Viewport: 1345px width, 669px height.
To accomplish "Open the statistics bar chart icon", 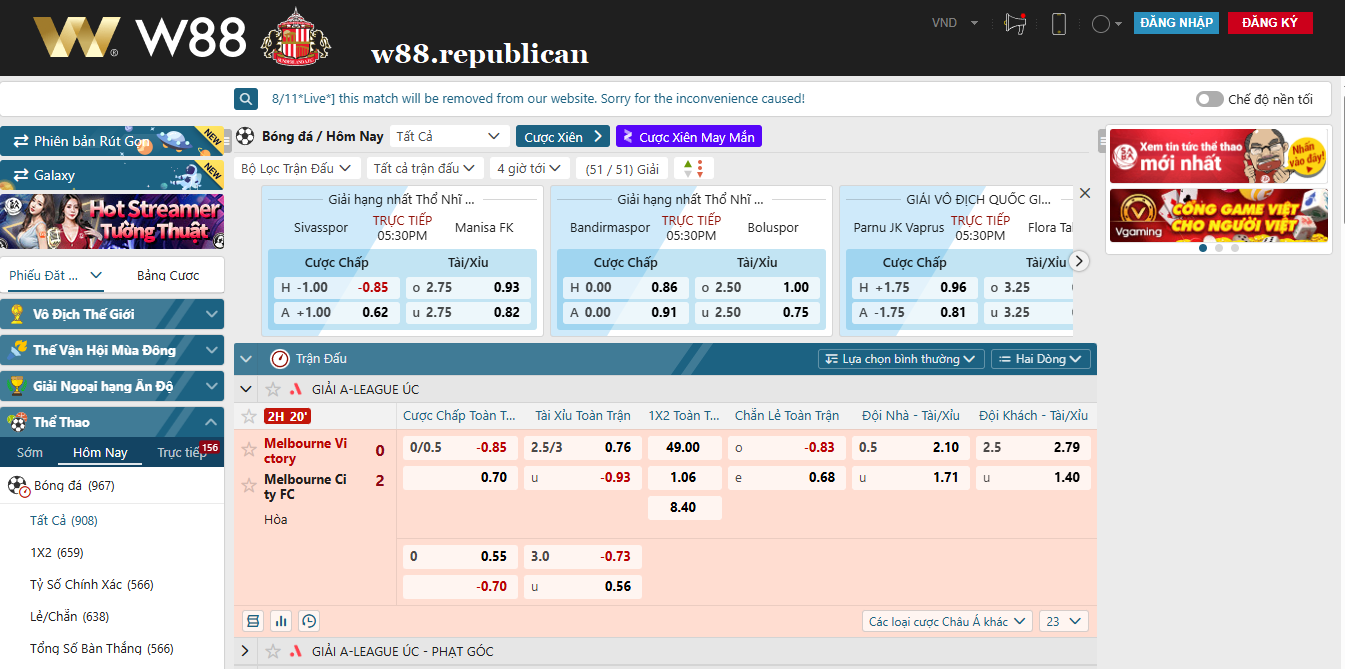I will [x=281, y=621].
